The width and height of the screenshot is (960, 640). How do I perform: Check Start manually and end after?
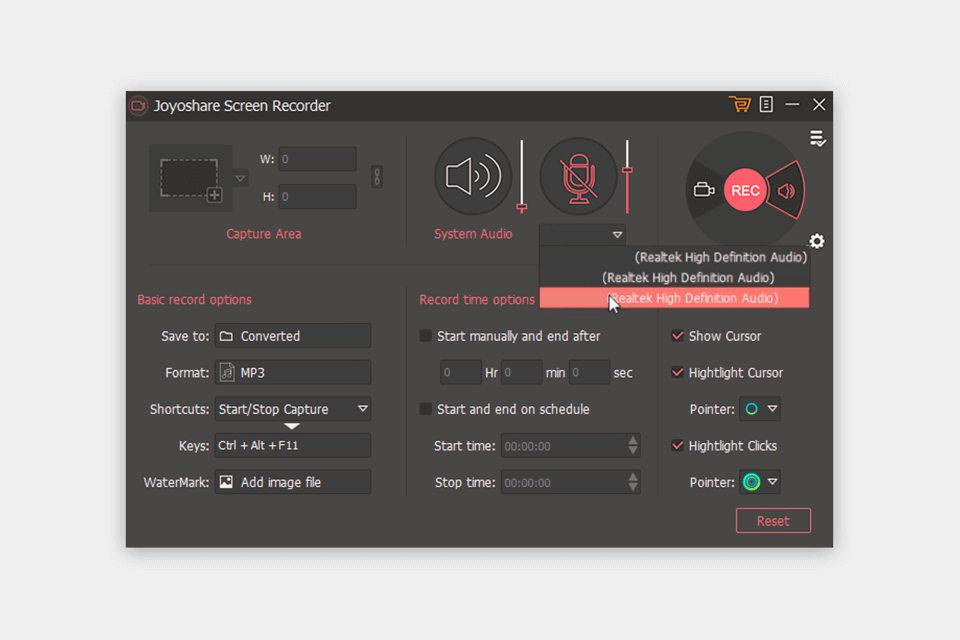pyautogui.click(x=425, y=336)
